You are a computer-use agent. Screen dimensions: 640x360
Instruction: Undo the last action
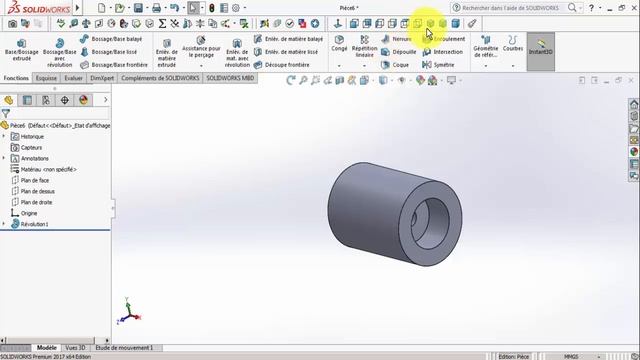point(174,8)
